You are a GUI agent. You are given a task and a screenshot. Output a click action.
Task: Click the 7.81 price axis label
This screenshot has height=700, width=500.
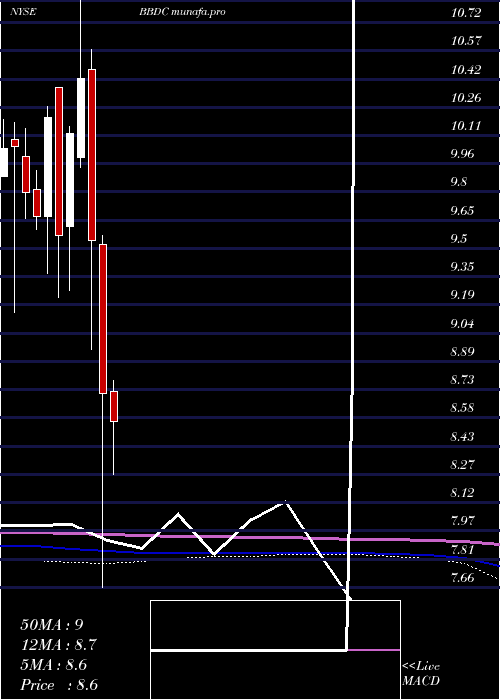click(x=464, y=549)
